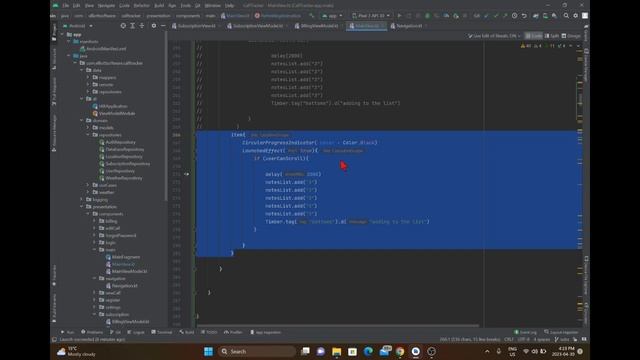Open Project panel options gear icon
640x360 pixels.
tap(153, 26)
